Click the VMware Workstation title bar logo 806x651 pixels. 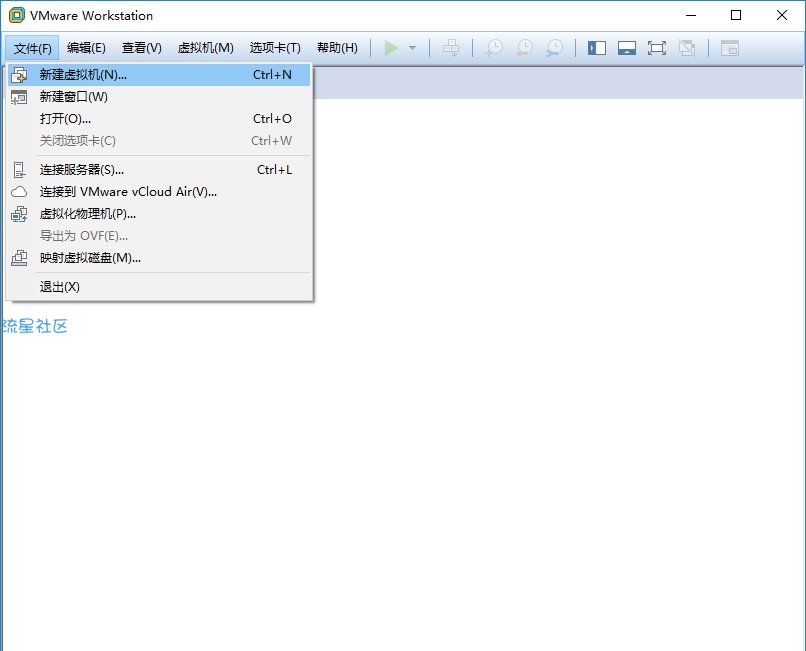click(16, 15)
